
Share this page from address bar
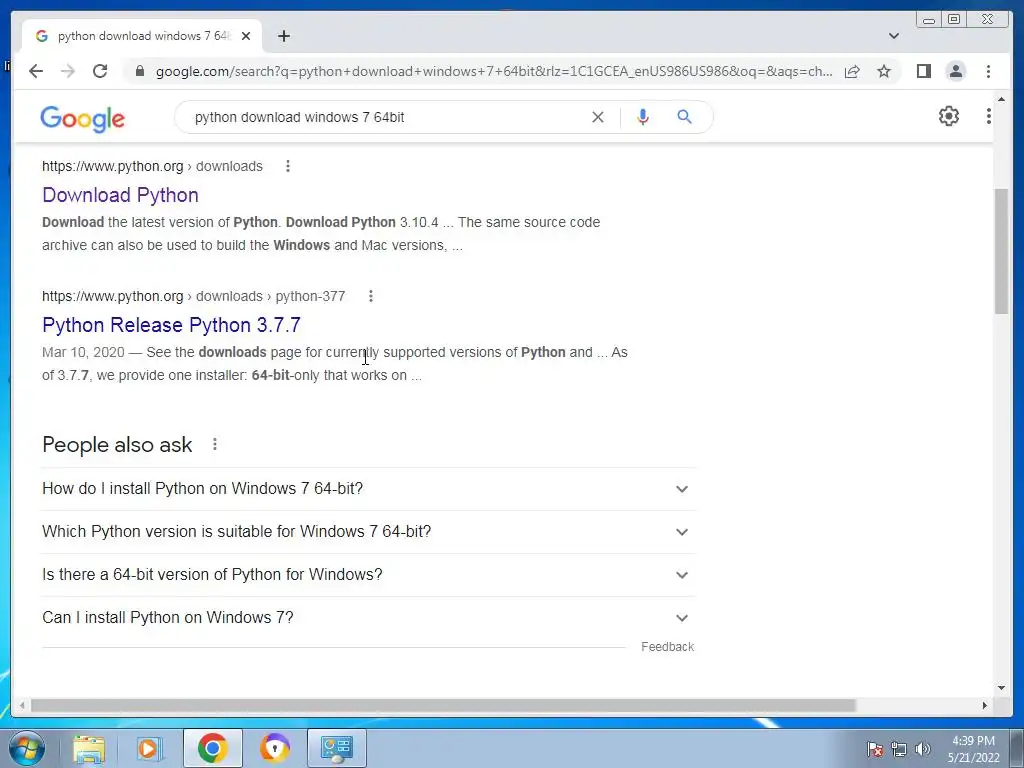coord(852,71)
